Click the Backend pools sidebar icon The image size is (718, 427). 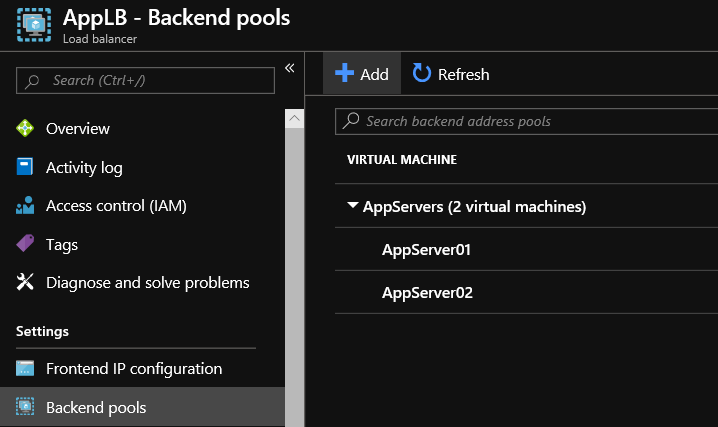25,406
